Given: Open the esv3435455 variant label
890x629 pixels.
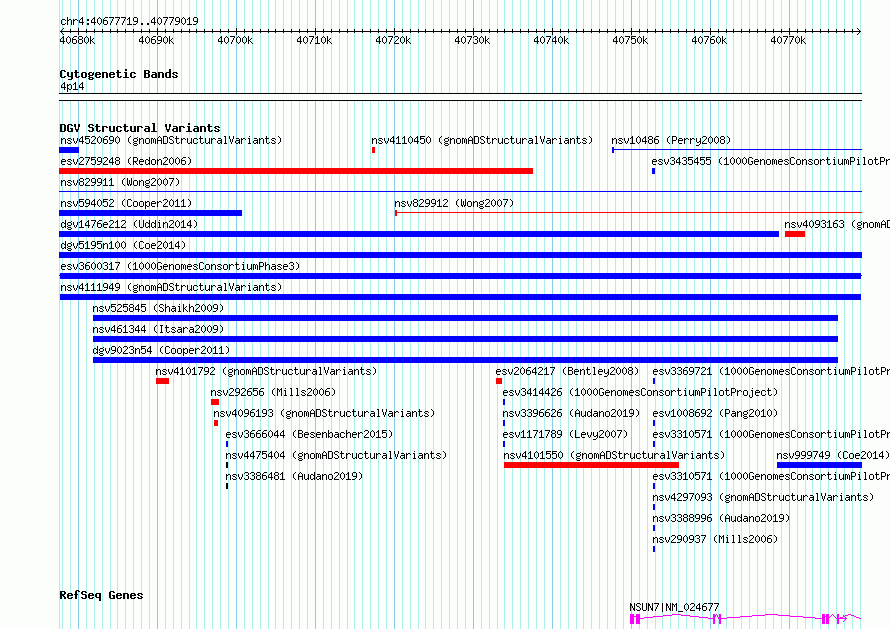Looking at the screenshot, I should 771,161.
